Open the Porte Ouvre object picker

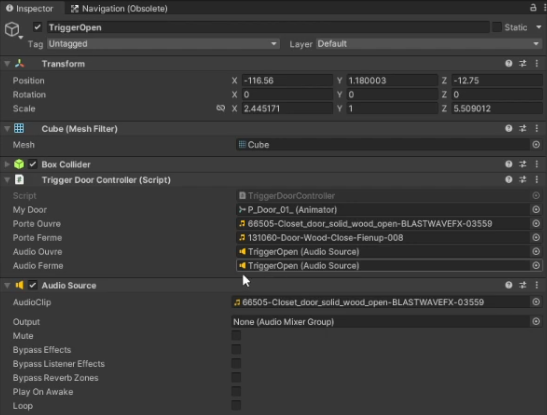click(x=536, y=224)
